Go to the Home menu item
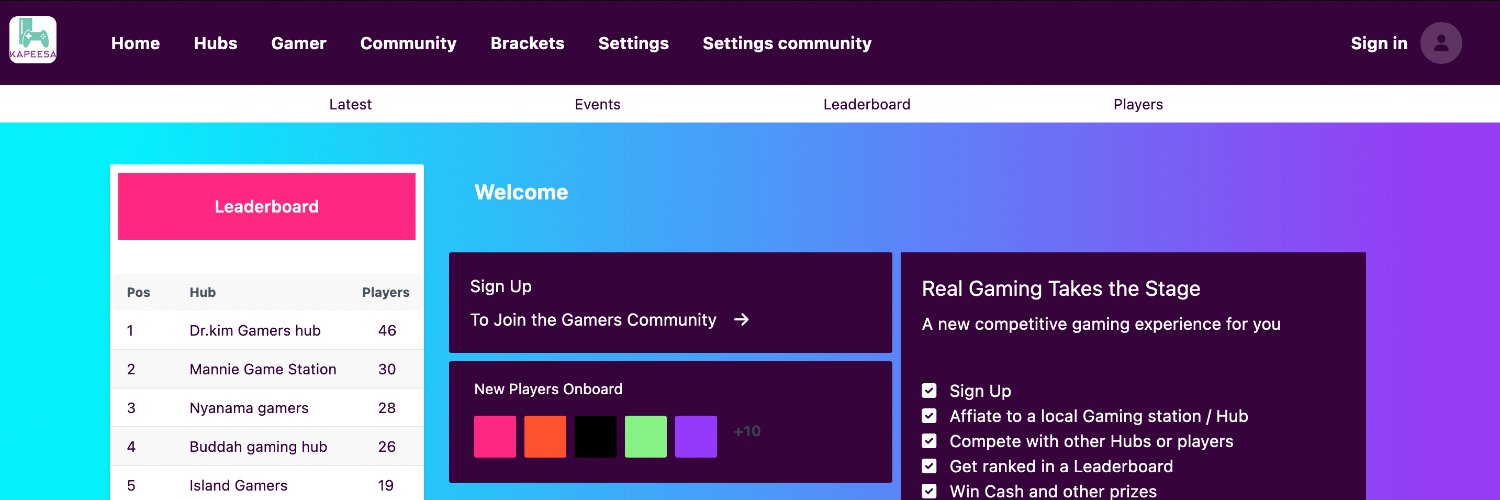 pos(135,43)
